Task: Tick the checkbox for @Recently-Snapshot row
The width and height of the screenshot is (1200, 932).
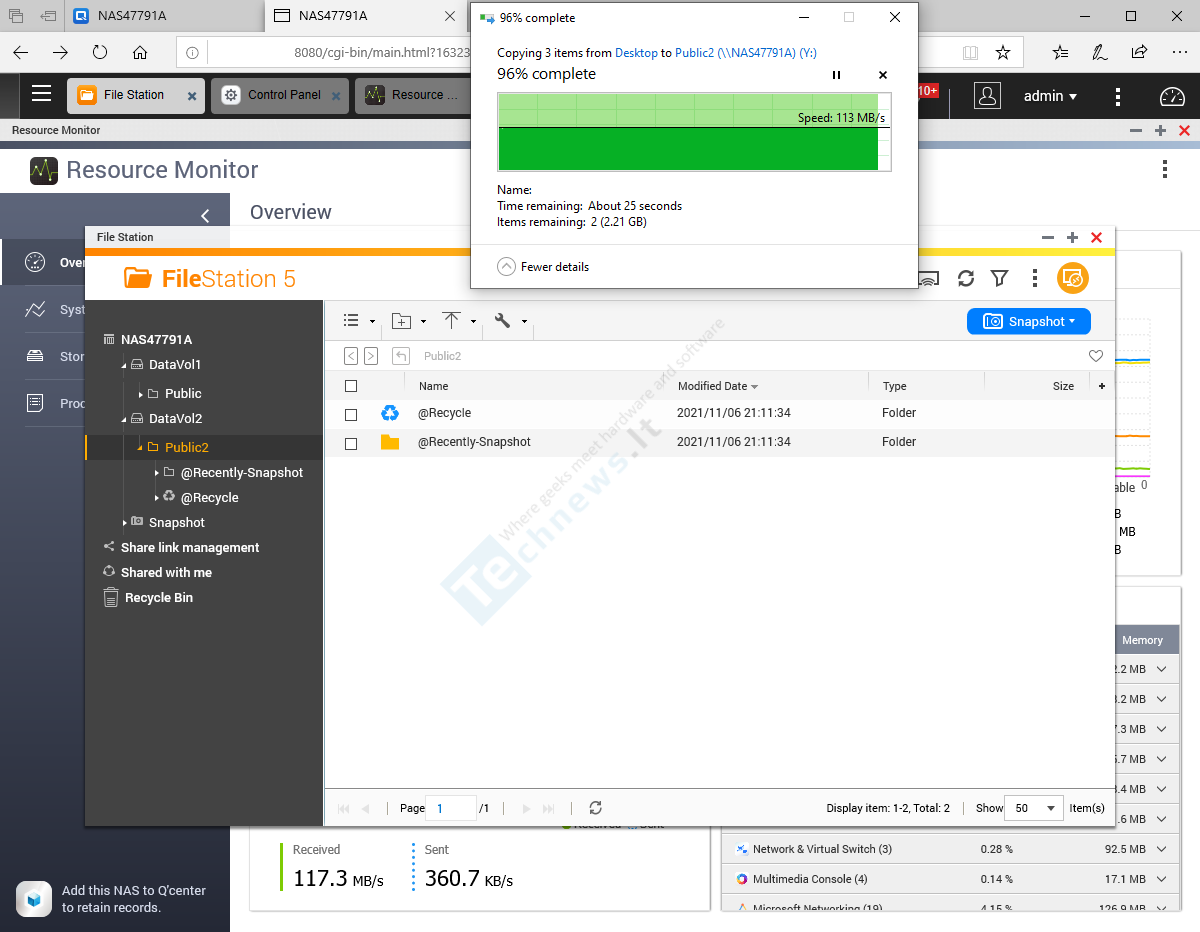Action: [x=351, y=443]
